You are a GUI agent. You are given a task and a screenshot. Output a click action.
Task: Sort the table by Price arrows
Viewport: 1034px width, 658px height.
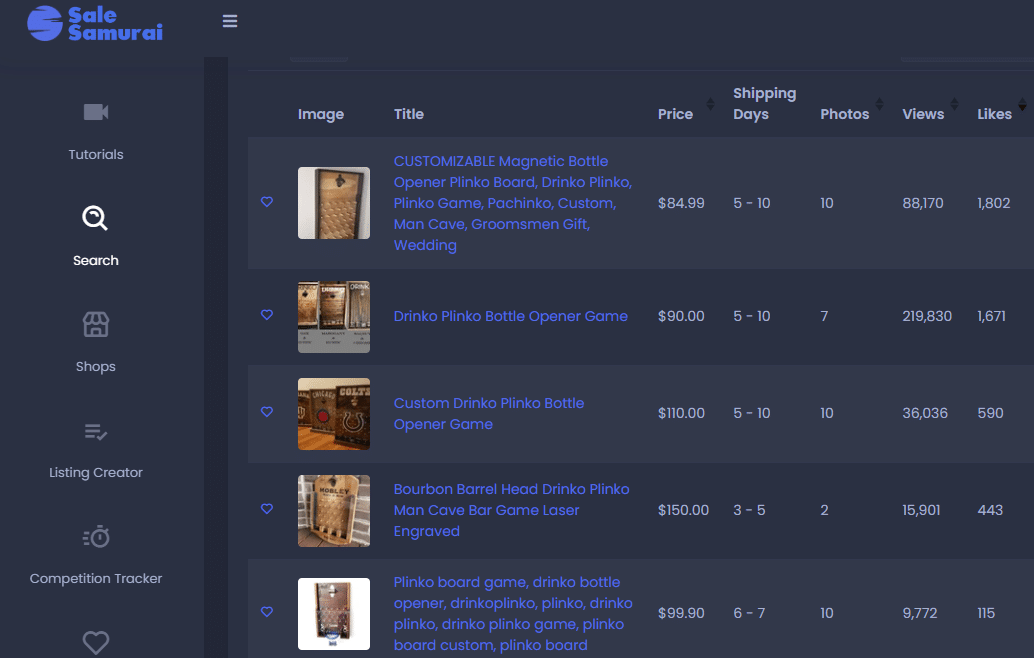pos(710,104)
